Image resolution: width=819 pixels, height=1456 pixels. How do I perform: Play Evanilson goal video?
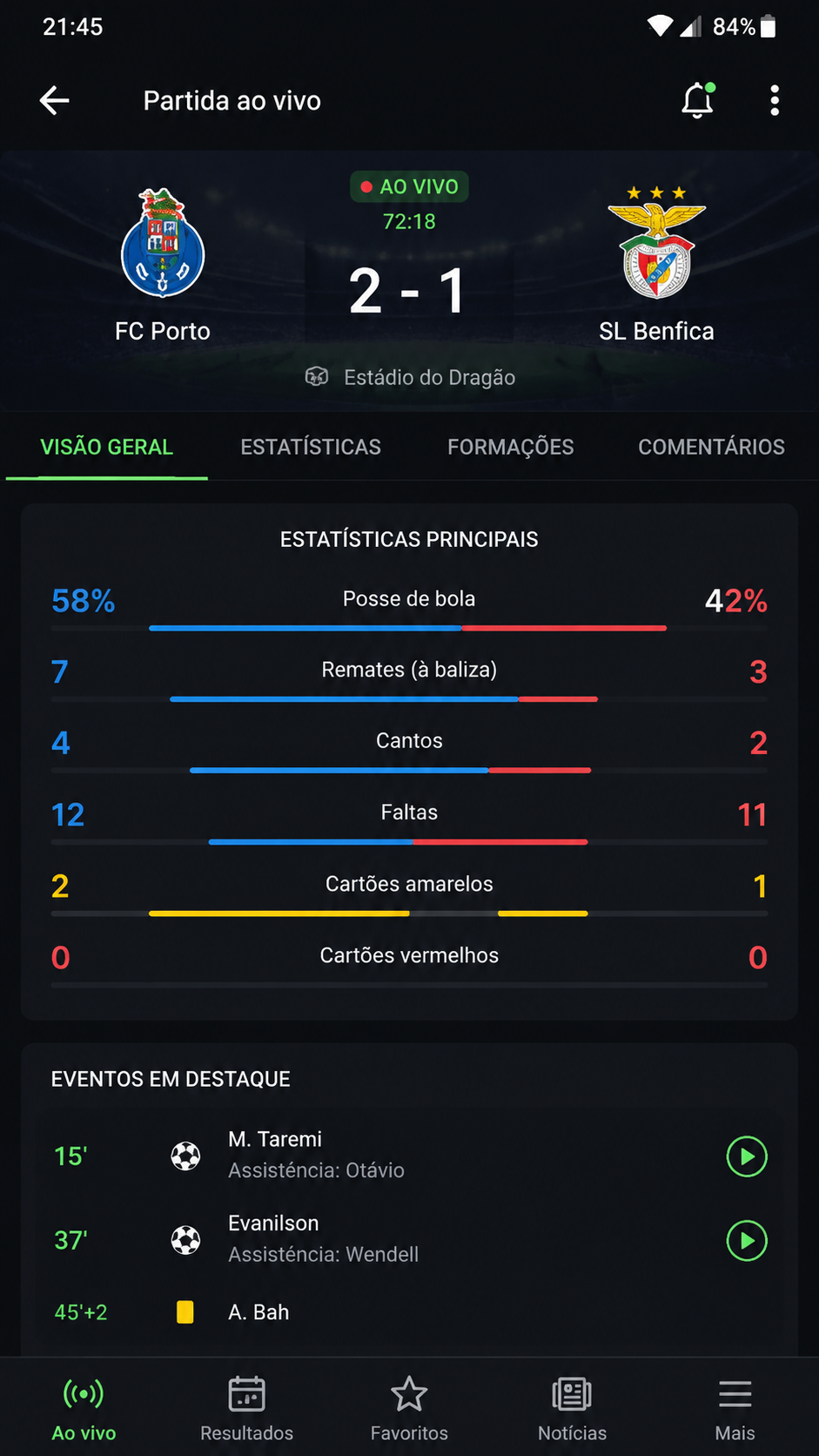pos(747,1241)
